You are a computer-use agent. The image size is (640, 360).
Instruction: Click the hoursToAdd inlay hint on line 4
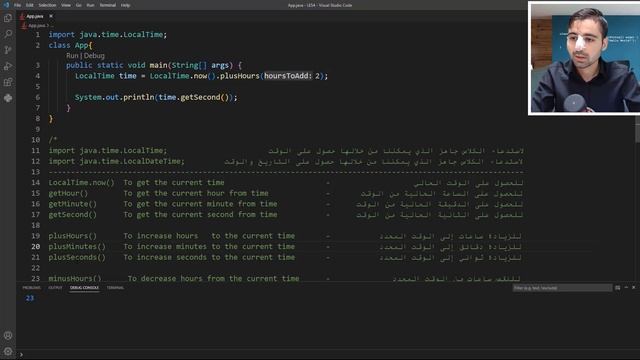pos(288,76)
